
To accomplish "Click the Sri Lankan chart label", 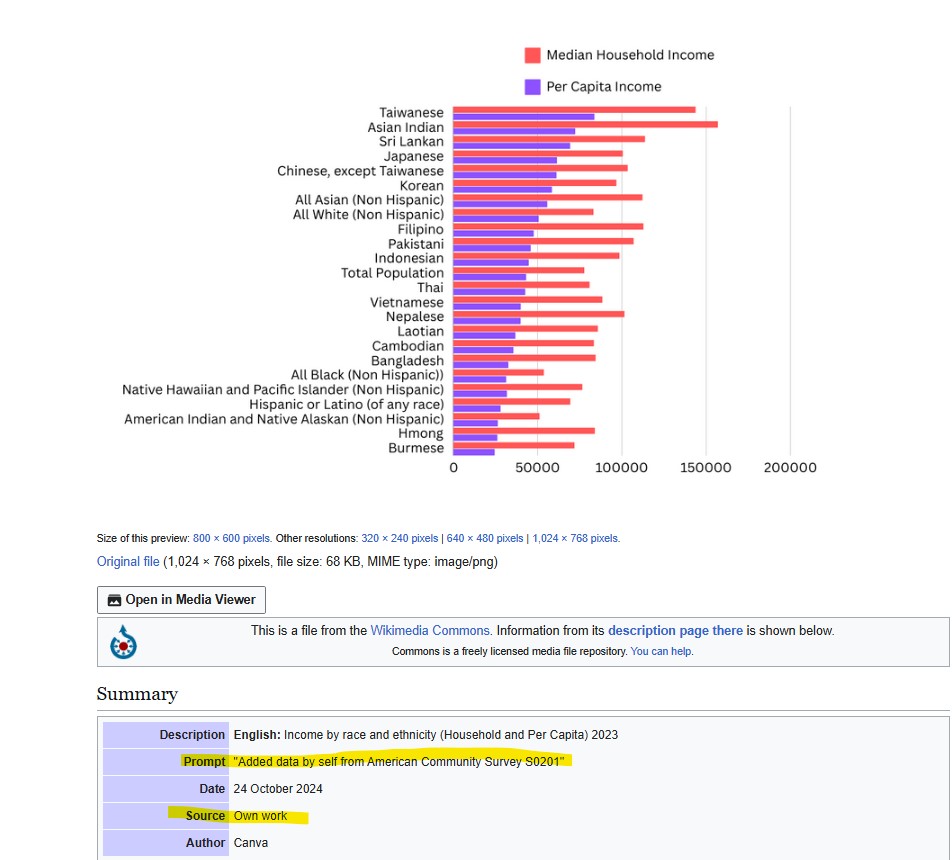I will click(x=411, y=142).
